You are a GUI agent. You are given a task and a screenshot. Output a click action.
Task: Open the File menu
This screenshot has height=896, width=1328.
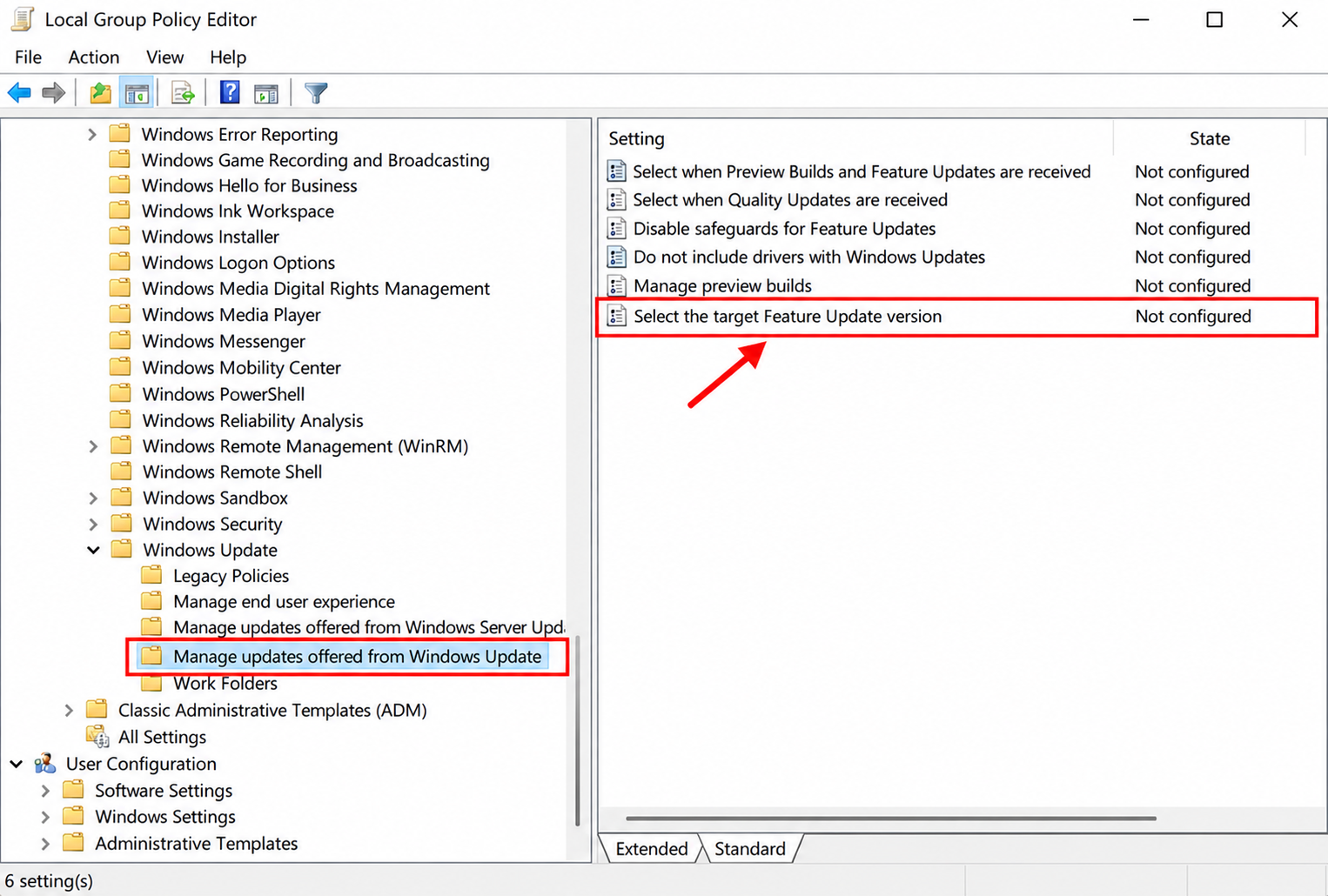pos(28,57)
